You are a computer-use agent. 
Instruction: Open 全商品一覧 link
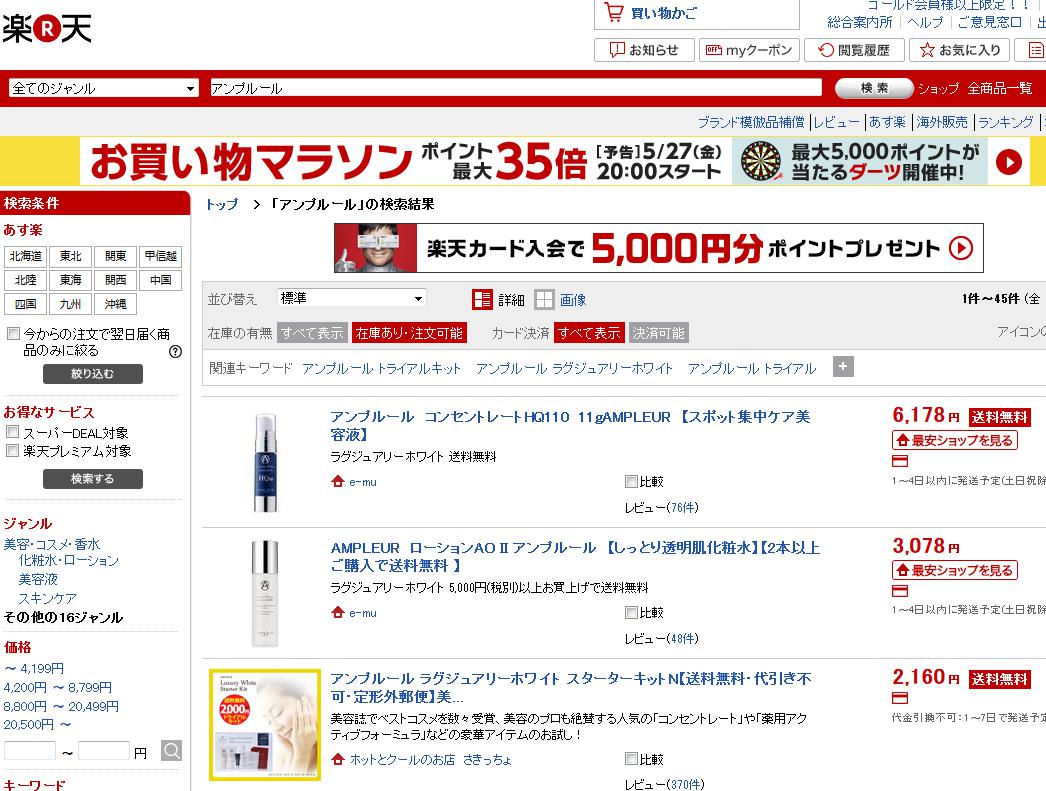pos(1000,88)
